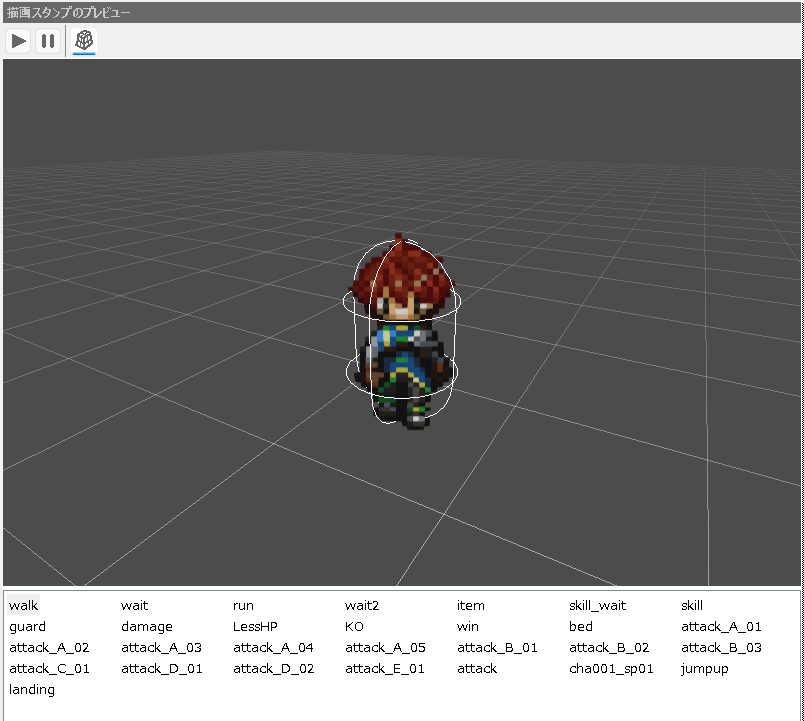Select the attack_C_01 motion
804x721 pixels.
pos(49,668)
